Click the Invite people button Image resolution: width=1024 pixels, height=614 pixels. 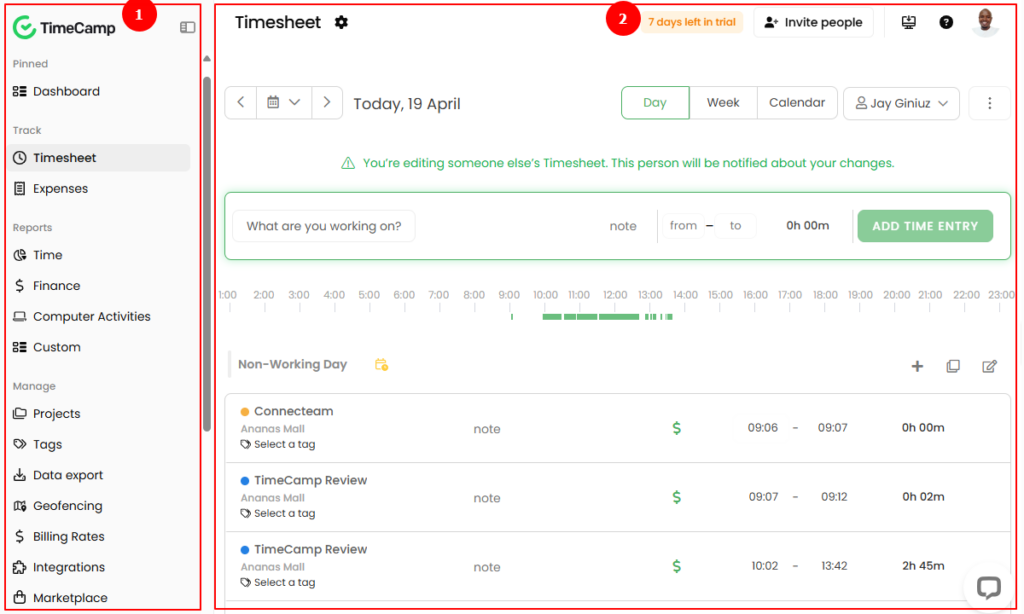tap(813, 22)
